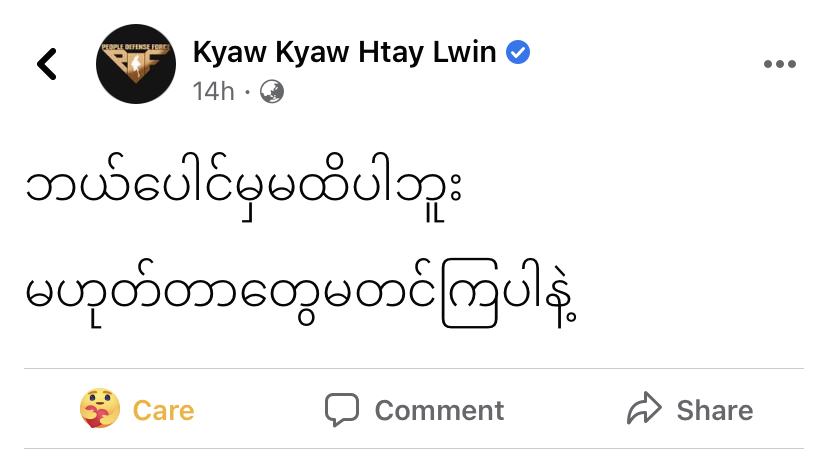Click the word "Kyaw" starting the author name
The image size is (828, 471).
point(230,52)
